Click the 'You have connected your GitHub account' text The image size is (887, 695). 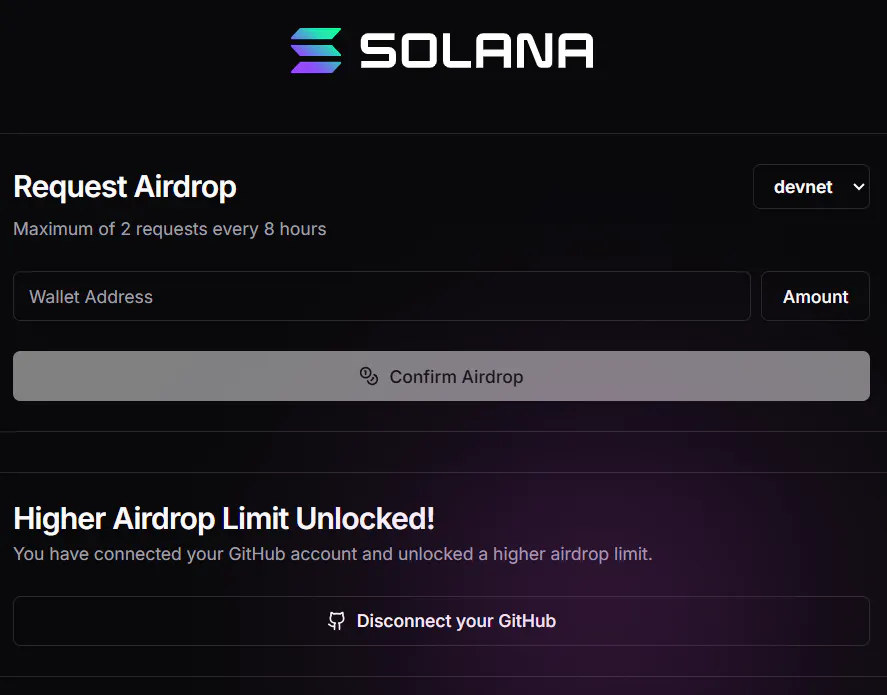coord(333,554)
